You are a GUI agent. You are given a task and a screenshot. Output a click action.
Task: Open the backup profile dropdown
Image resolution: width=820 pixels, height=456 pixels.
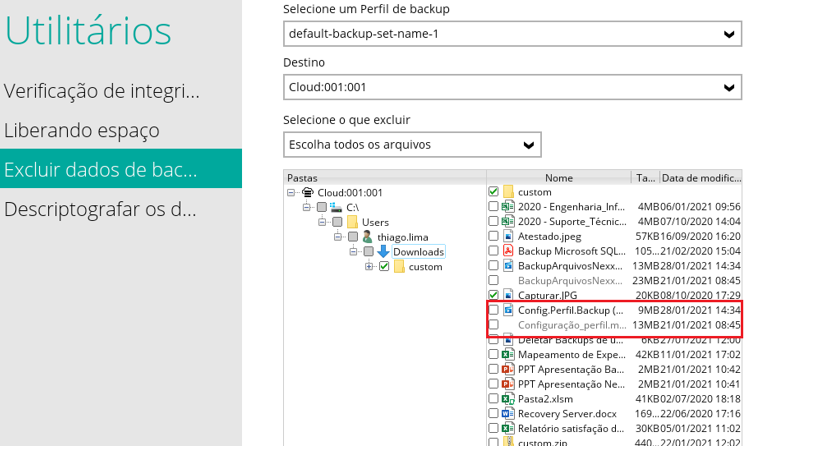tap(512, 35)
